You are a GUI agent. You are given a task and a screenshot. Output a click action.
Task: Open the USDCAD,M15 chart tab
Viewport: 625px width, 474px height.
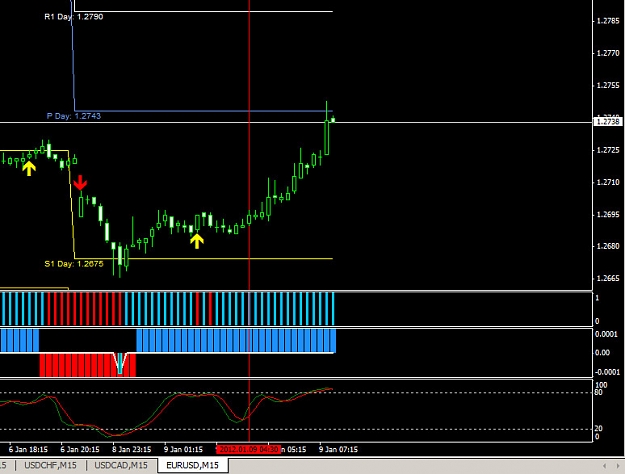point(121,465)
